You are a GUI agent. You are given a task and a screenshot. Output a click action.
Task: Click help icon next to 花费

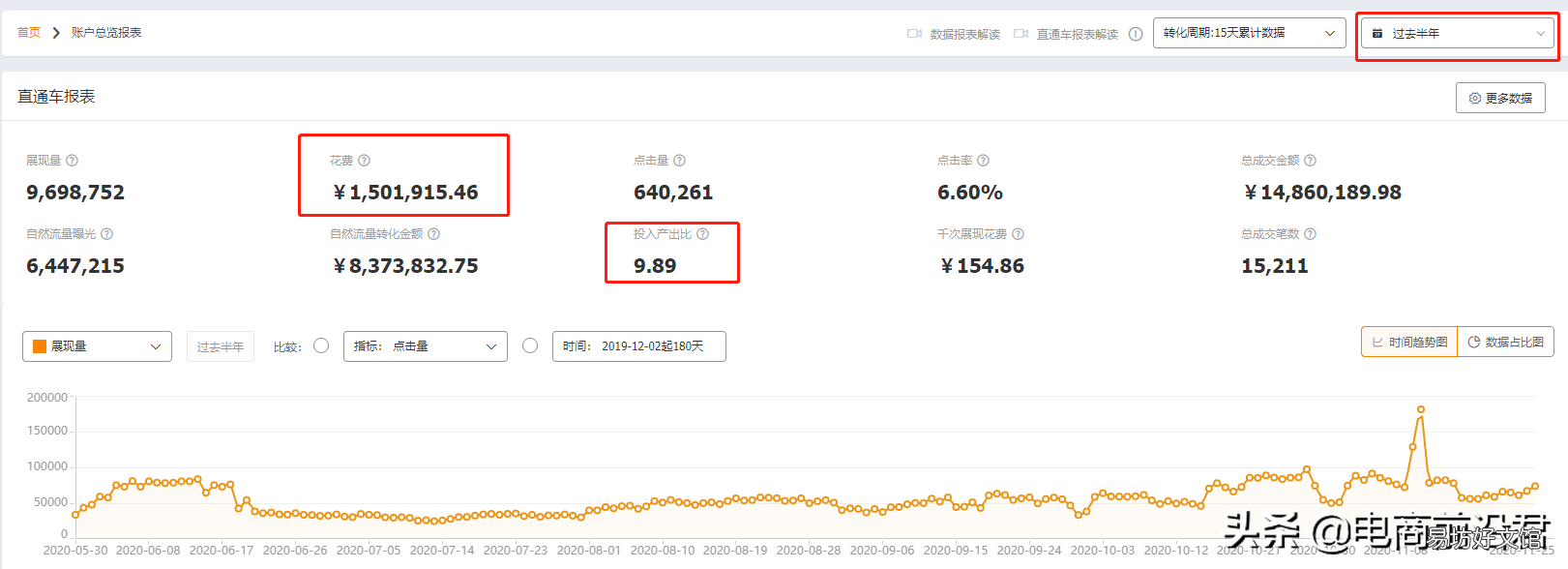click(364, 161)
